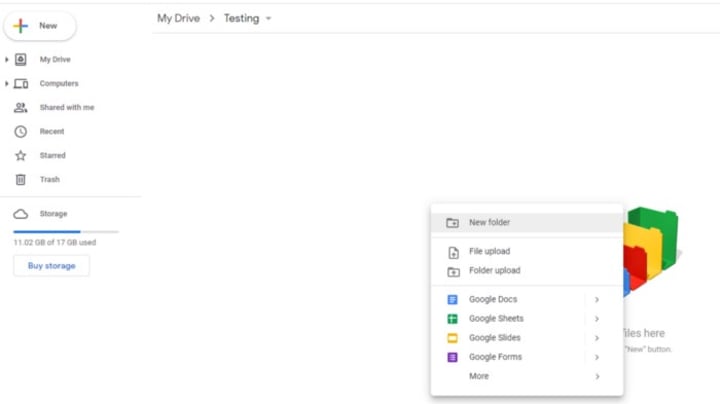Screen dimensions: 720x404
Task: Click the Folder upload icon
Action: (453, 272)
